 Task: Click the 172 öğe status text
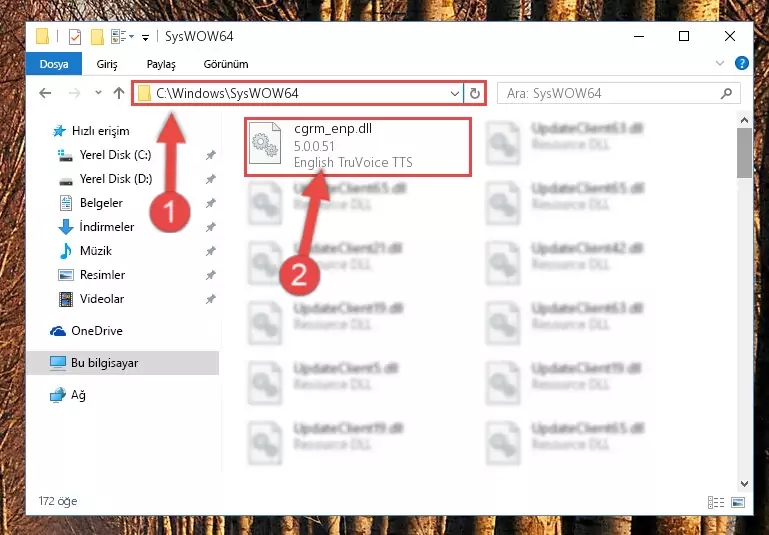[58, 501]
